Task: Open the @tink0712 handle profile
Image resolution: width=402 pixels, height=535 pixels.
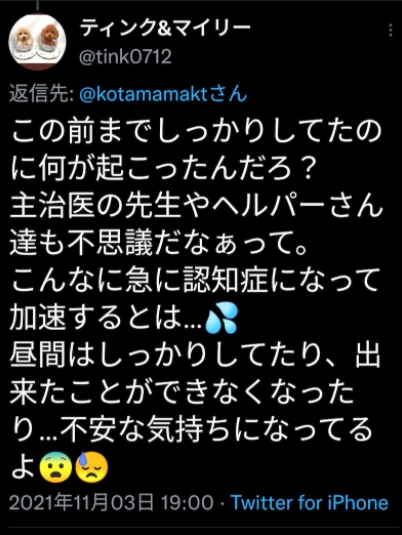Action: coord(125,57)
